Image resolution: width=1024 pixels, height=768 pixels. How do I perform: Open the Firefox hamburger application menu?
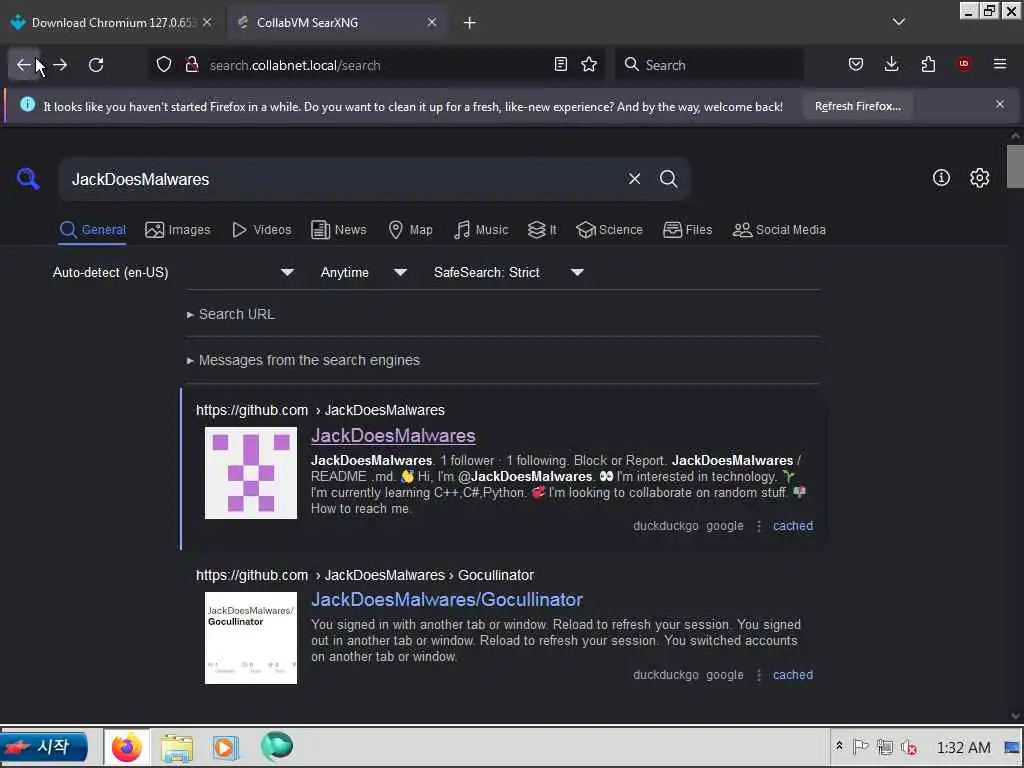1000,64
